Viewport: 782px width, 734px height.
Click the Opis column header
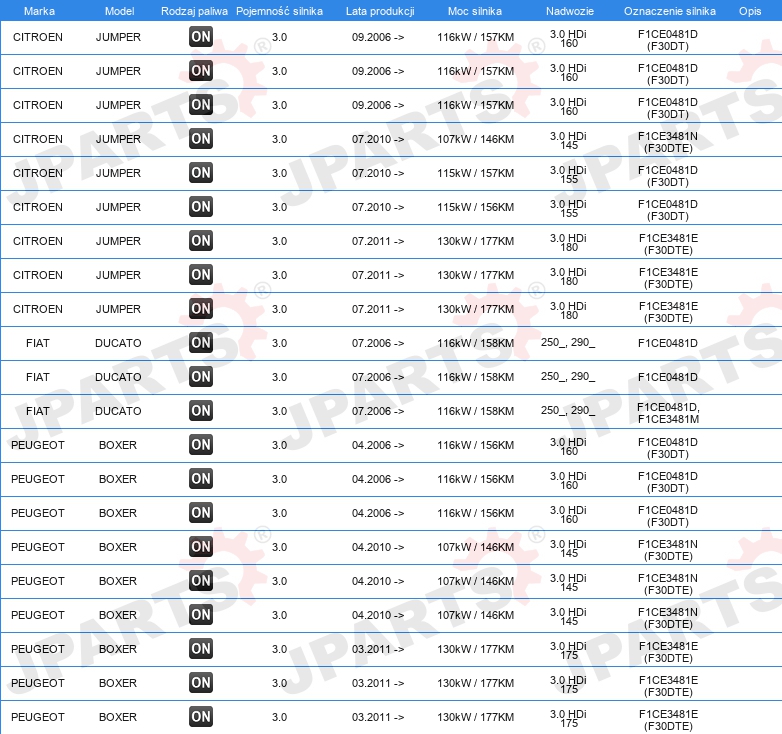click(x=750, y=11)
